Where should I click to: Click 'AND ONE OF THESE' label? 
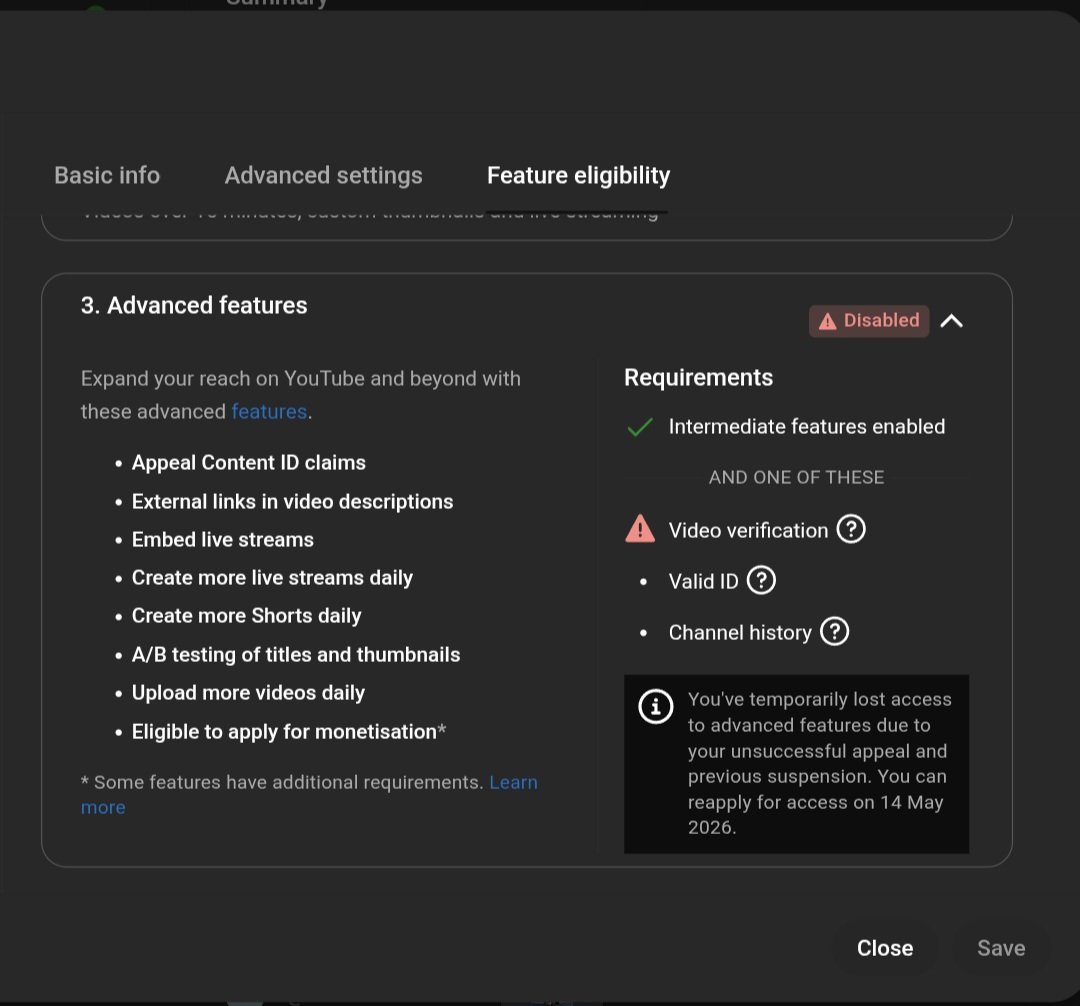[x=796, y=477]
